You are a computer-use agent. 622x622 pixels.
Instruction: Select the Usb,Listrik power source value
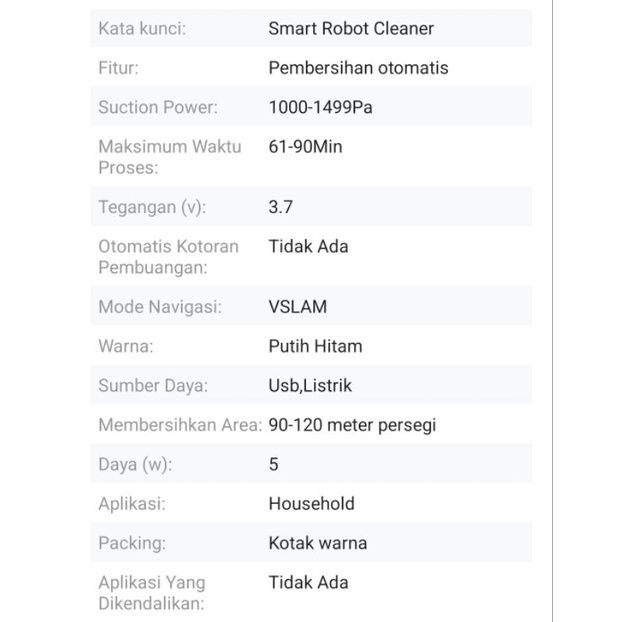pyautogui.click(x=310, y=386)
